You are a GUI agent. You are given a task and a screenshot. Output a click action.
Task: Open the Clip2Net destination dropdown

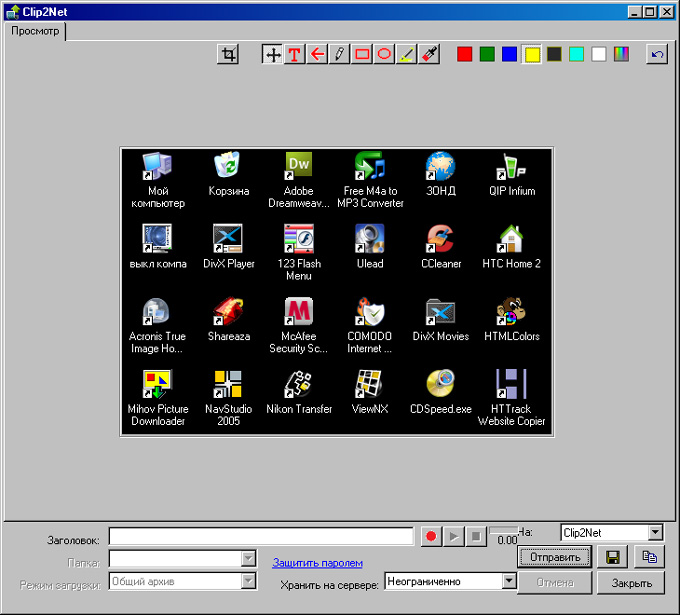pos(655,532)
